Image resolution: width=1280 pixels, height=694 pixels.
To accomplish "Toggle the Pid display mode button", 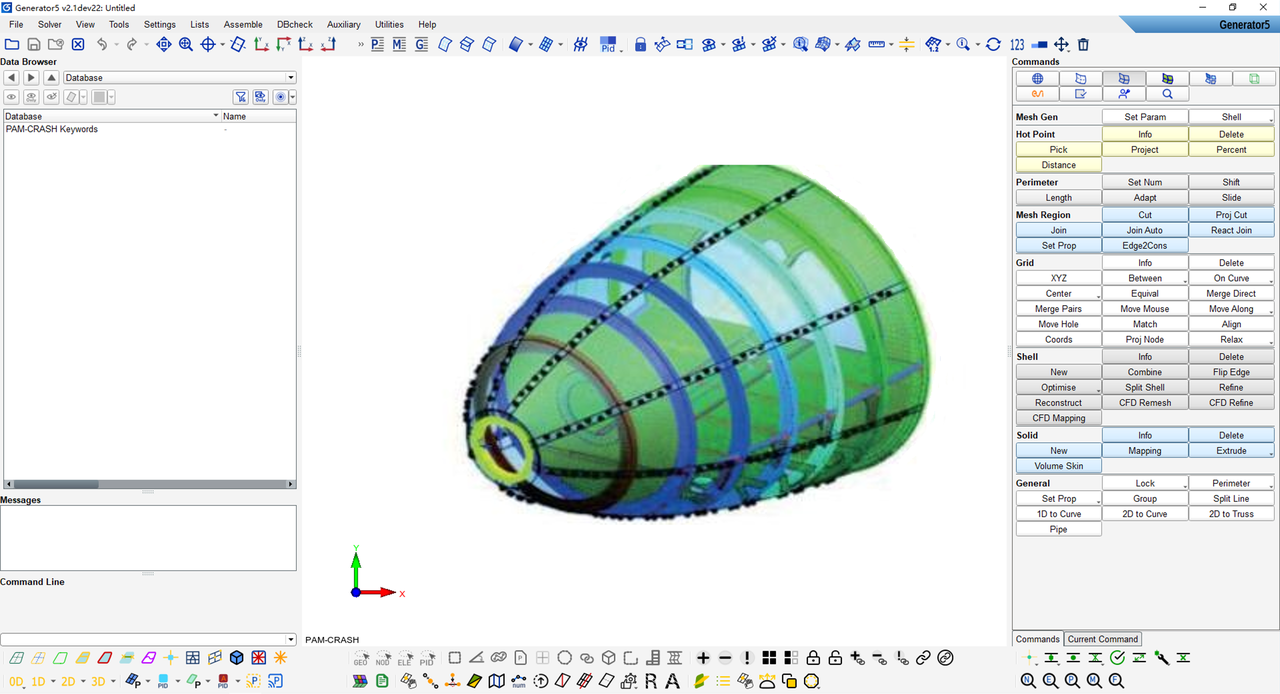I will click(x=608, y=44).
